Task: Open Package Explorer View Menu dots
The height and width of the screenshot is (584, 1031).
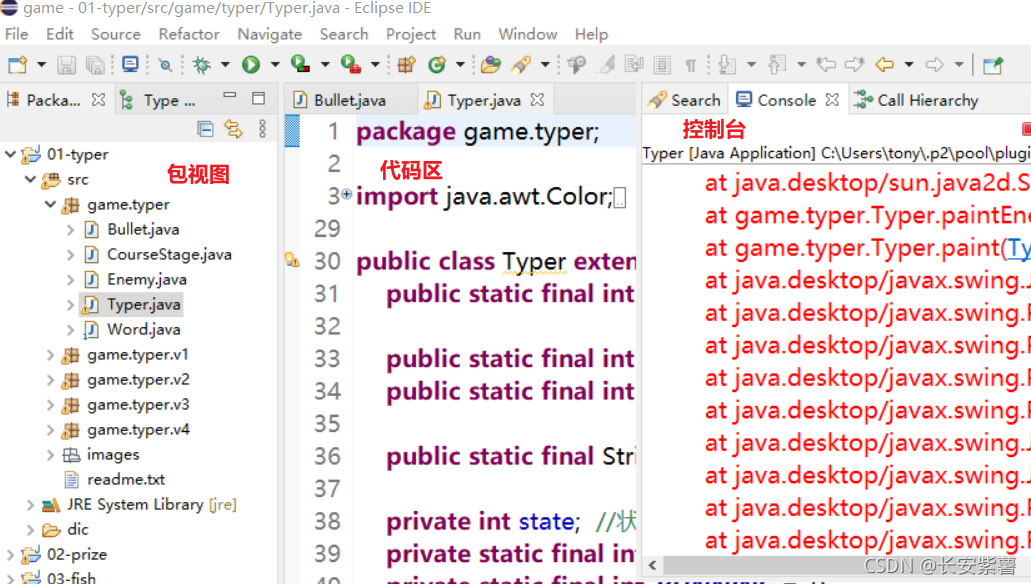Action: tap(262, 129)
